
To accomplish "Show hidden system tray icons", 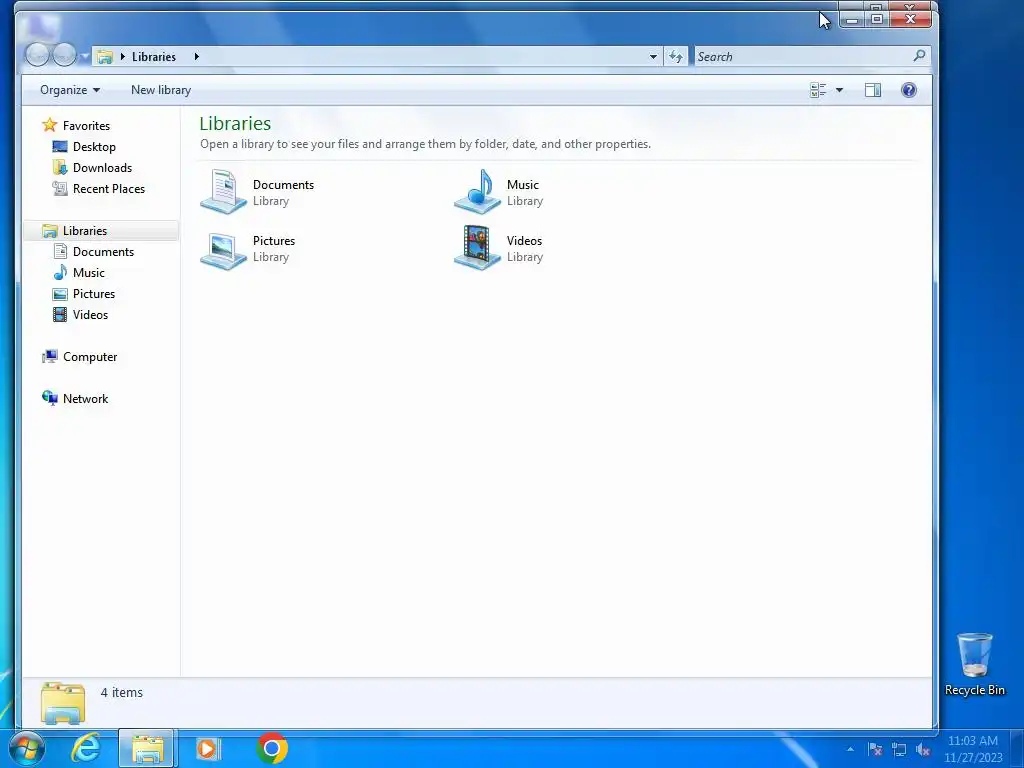I will [850, 749].
